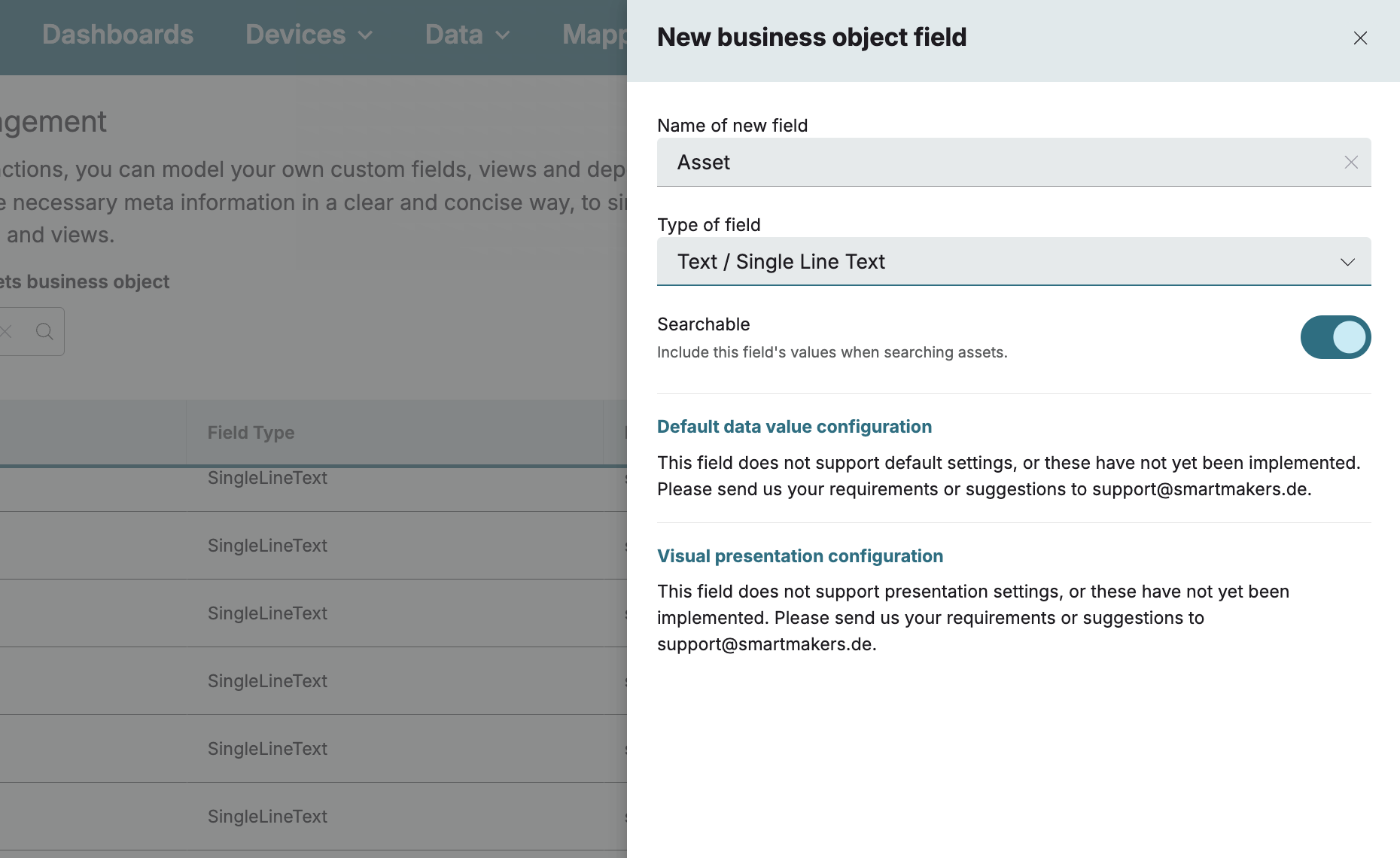Open the Dashboards menu item

coord(117,35)
